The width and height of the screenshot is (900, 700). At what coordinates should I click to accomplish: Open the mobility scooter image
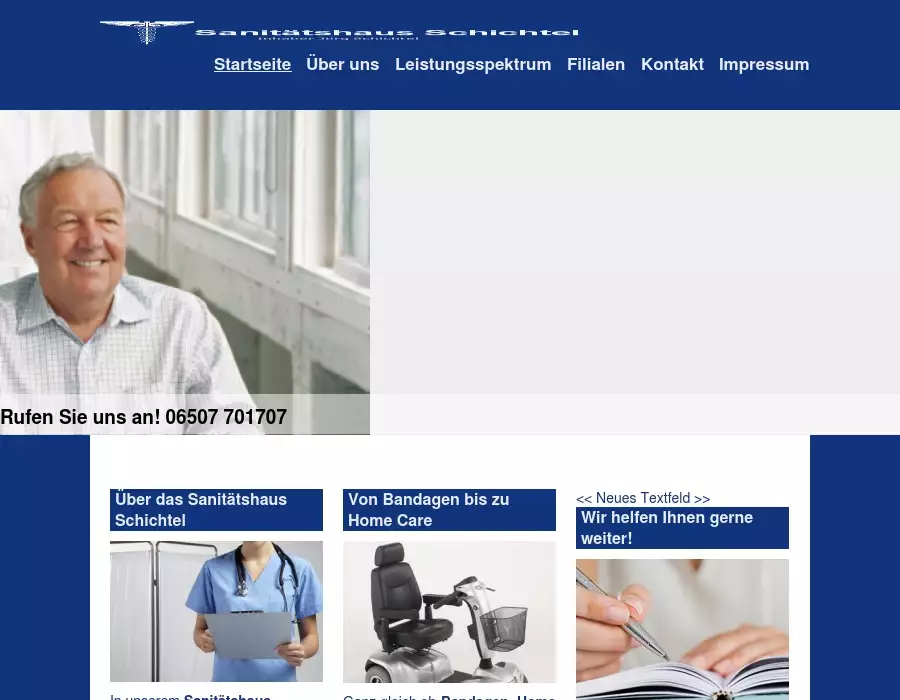pyautogui.click(x=449, y=611)
